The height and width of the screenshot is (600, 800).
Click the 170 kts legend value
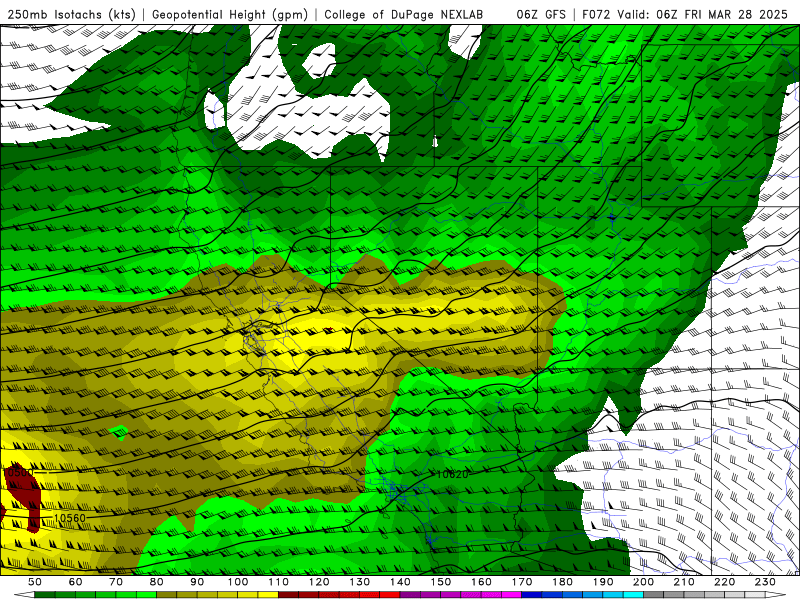pos(522,582)
